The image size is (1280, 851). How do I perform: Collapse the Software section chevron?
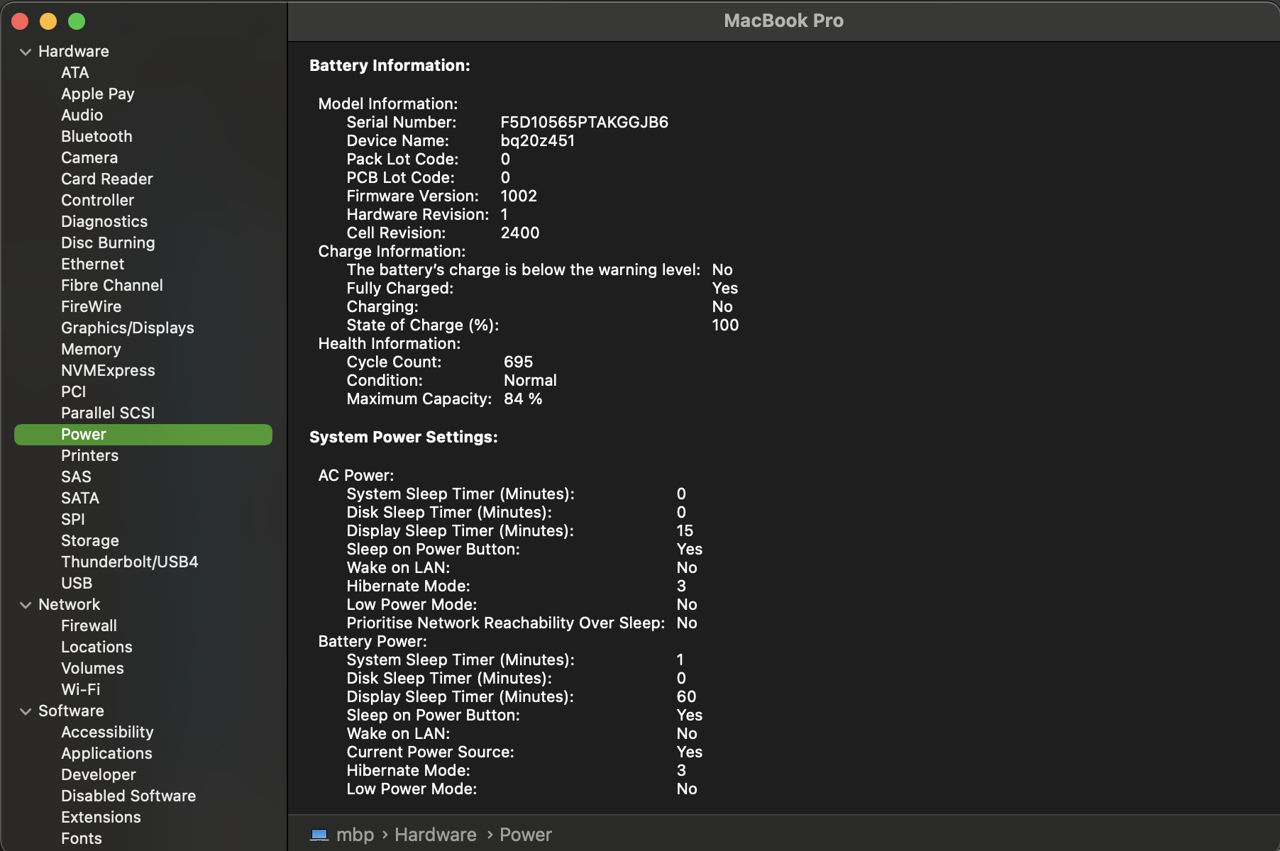25,711
